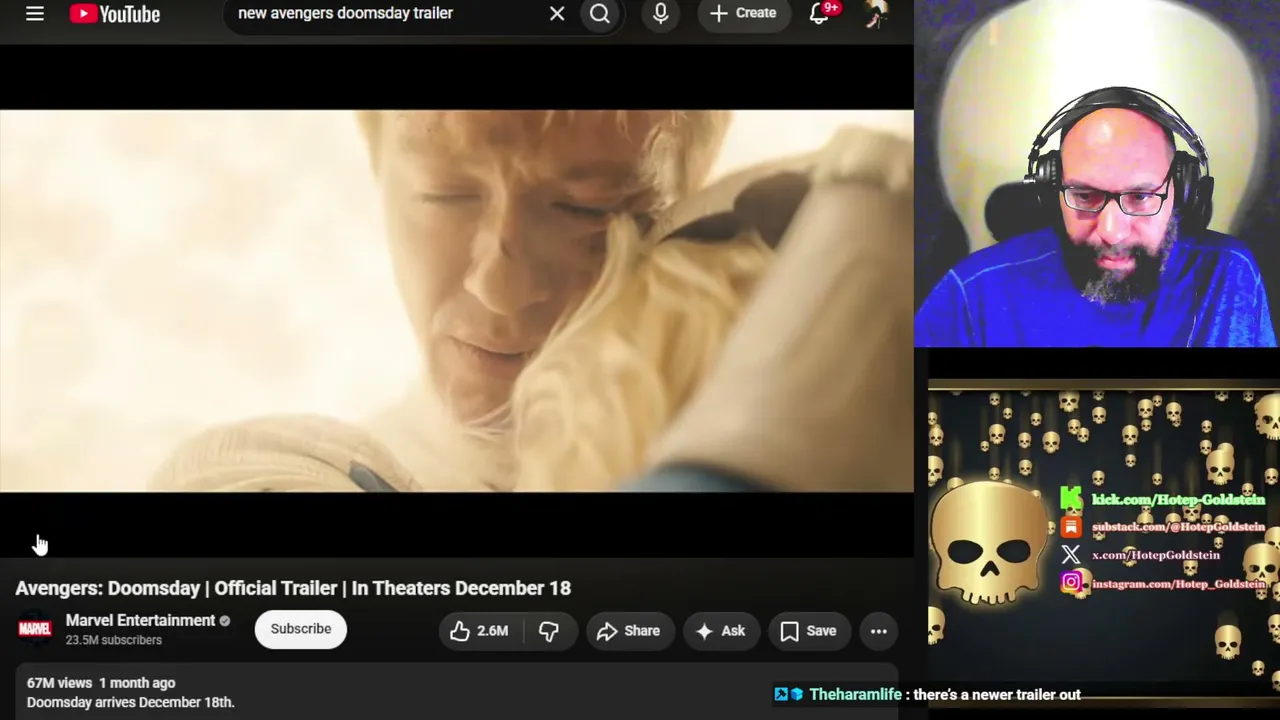Screen dimensions: 1280x720
Task: Expand the video description box
Action: click(456, 692)
